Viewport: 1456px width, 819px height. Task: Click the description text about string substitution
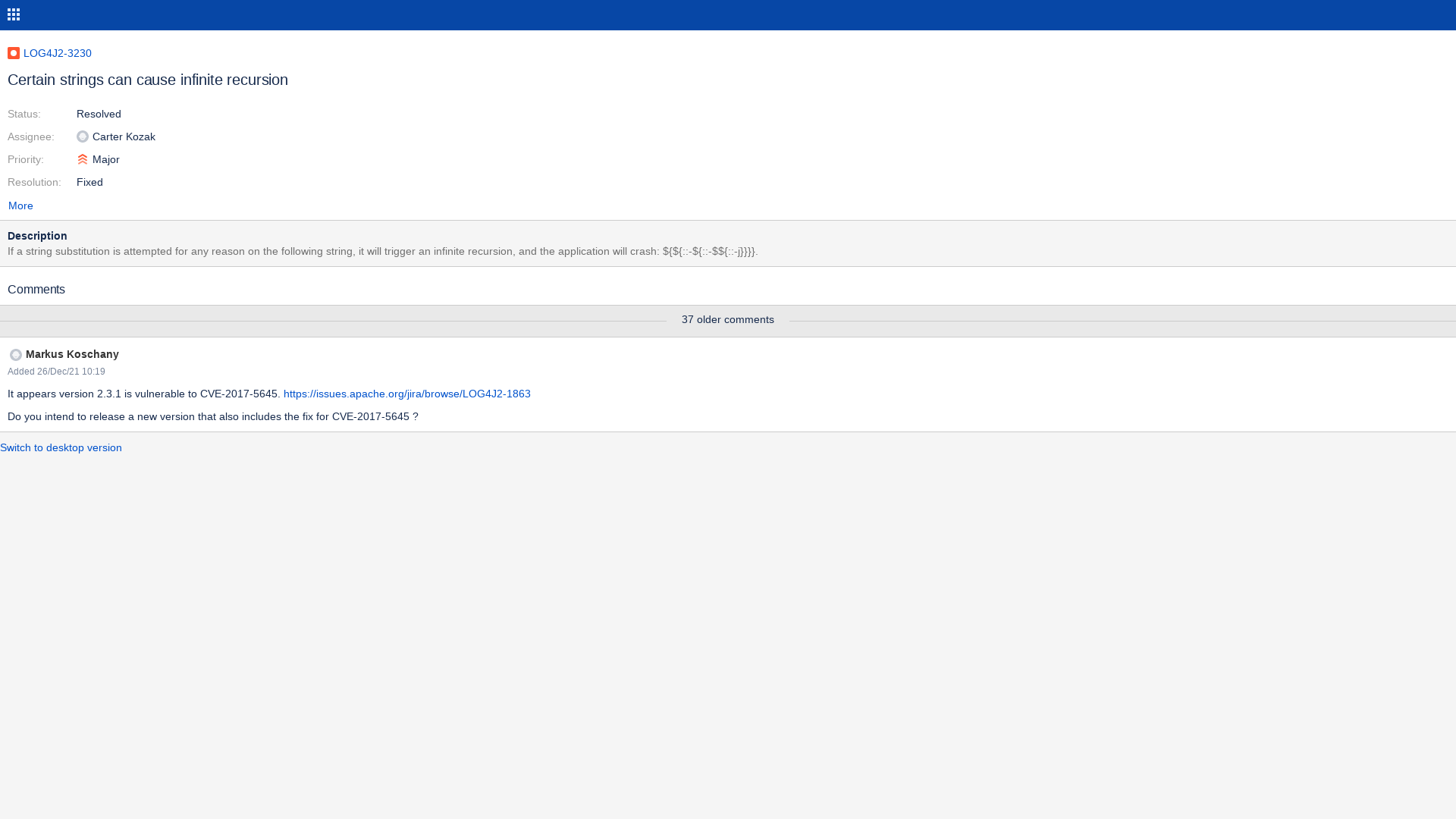pos(383,251)
